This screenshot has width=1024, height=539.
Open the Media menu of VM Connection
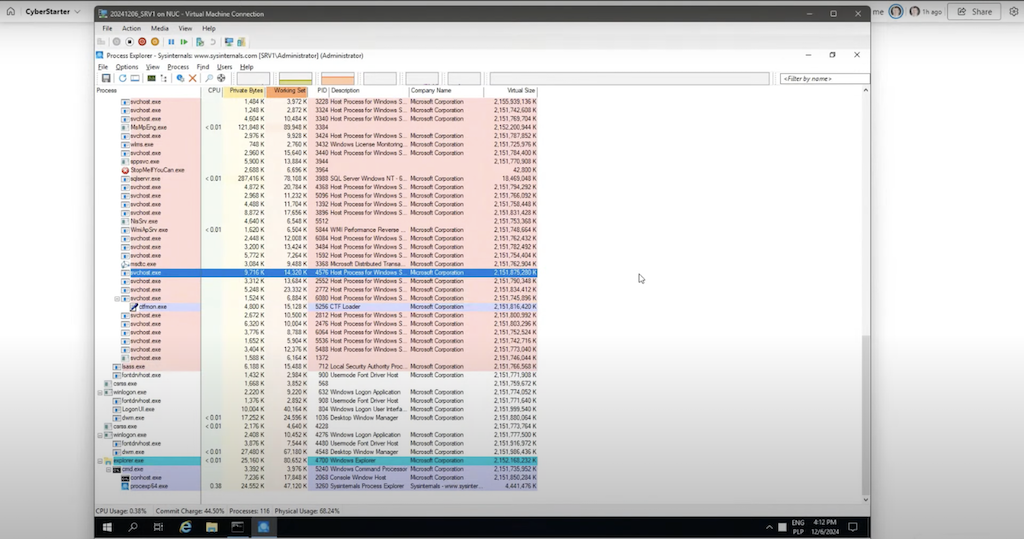159,29
